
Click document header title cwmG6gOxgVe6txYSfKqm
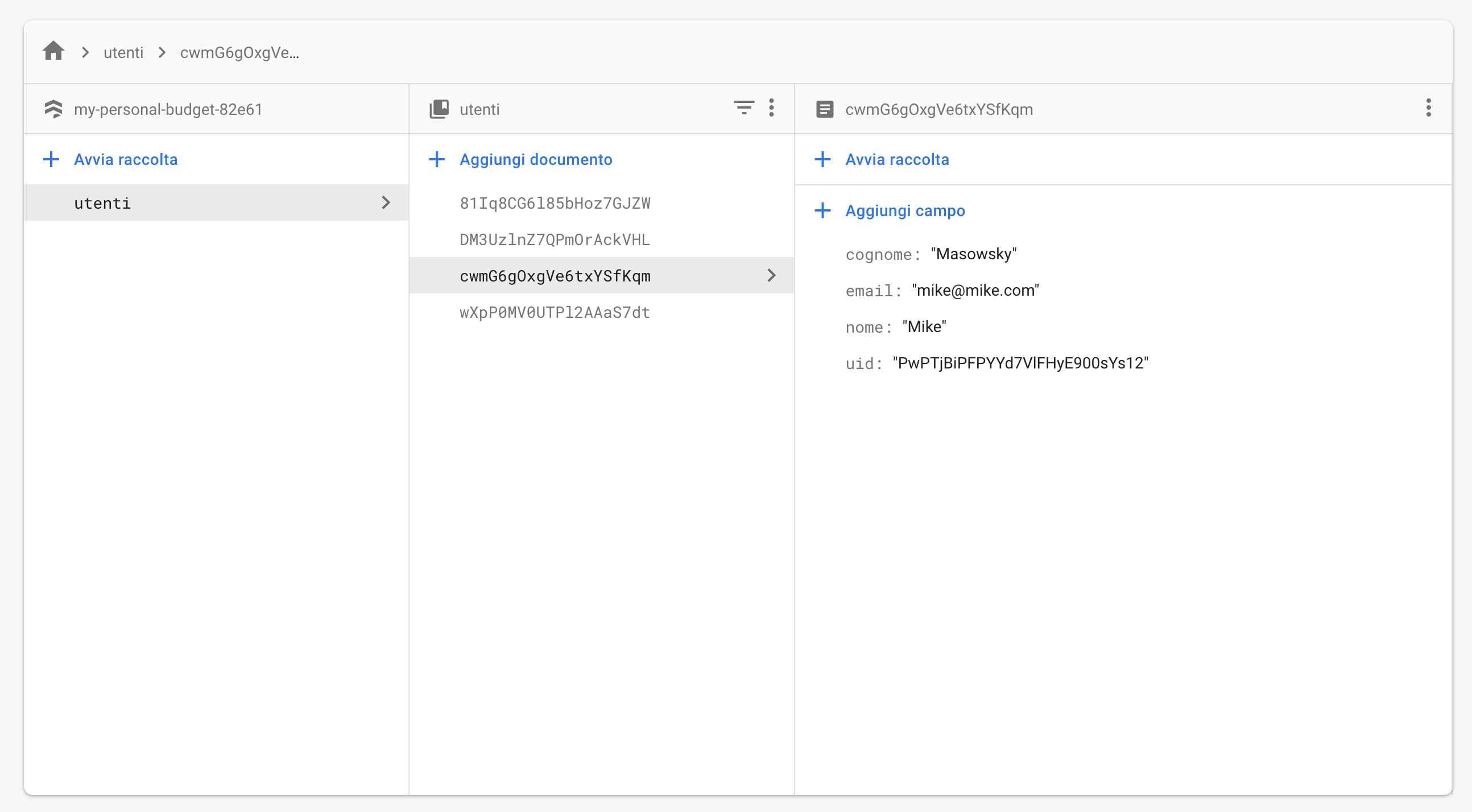(x=939, y=109)
